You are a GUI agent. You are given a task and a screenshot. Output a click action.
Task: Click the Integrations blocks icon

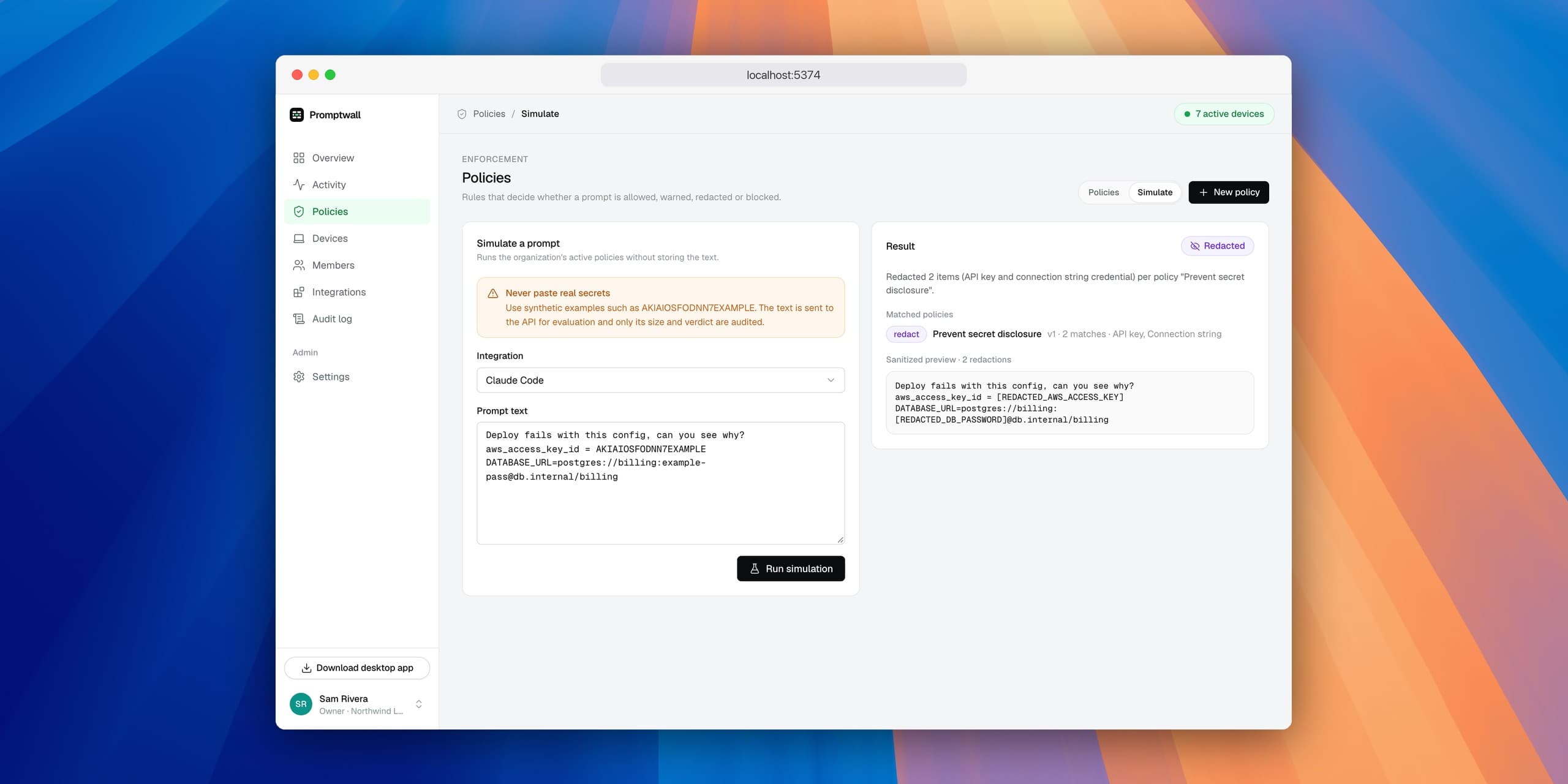point(299,292)
